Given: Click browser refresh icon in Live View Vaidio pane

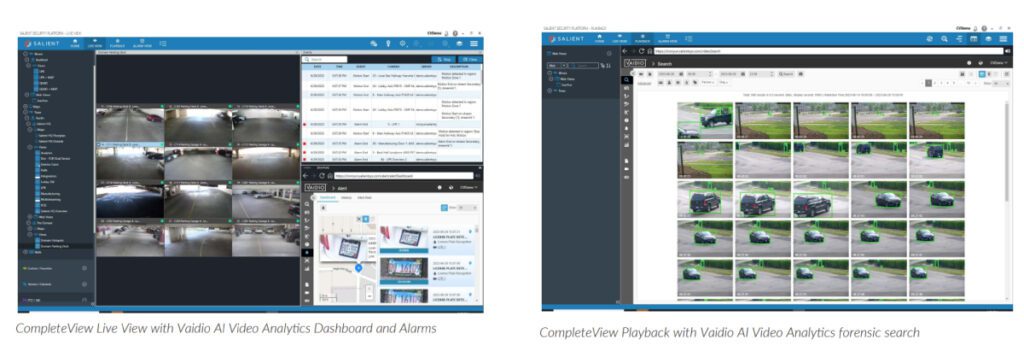Looking at the screenshot, I should pyautogui.click(x=322, y=176).
